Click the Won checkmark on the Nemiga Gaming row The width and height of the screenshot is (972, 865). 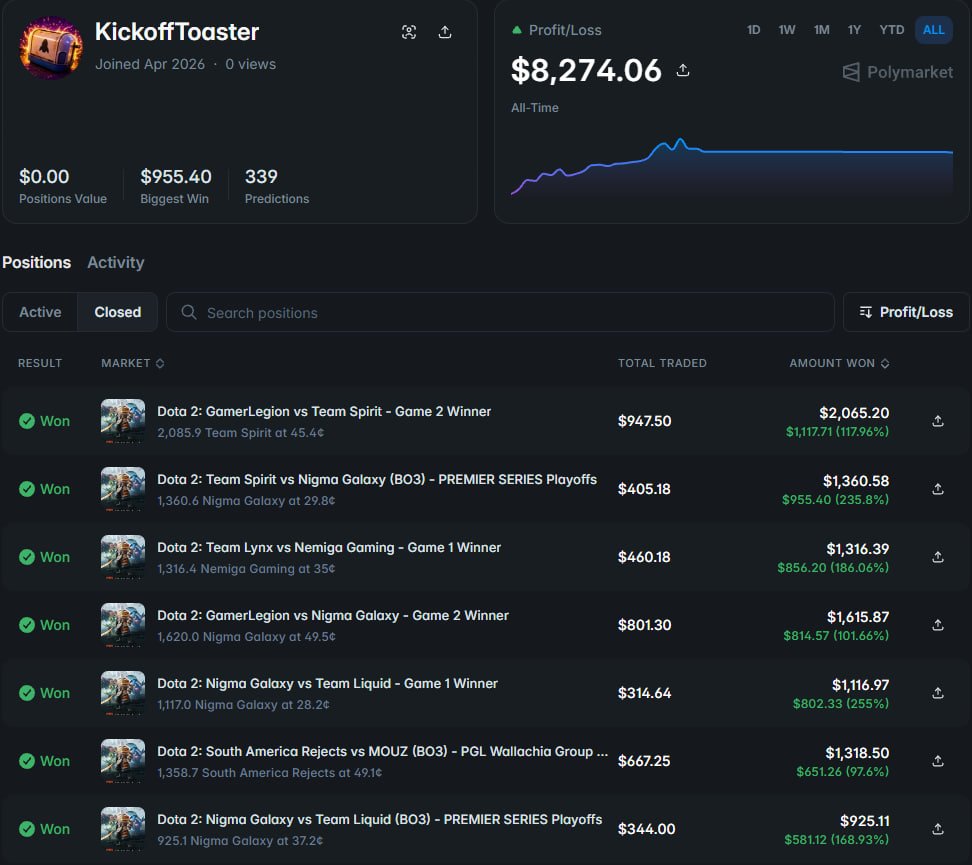click(x=27, y=557)
